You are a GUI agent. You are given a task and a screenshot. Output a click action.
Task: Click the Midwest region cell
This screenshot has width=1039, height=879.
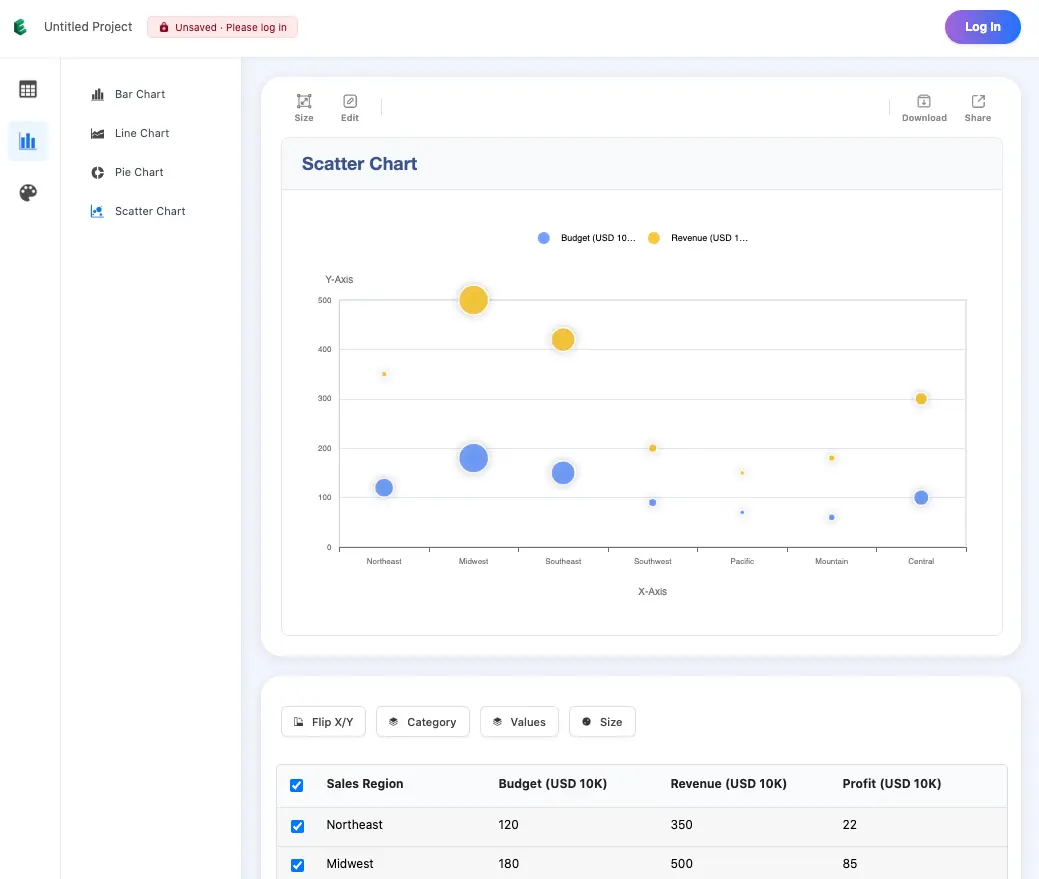tap(350, 864)
